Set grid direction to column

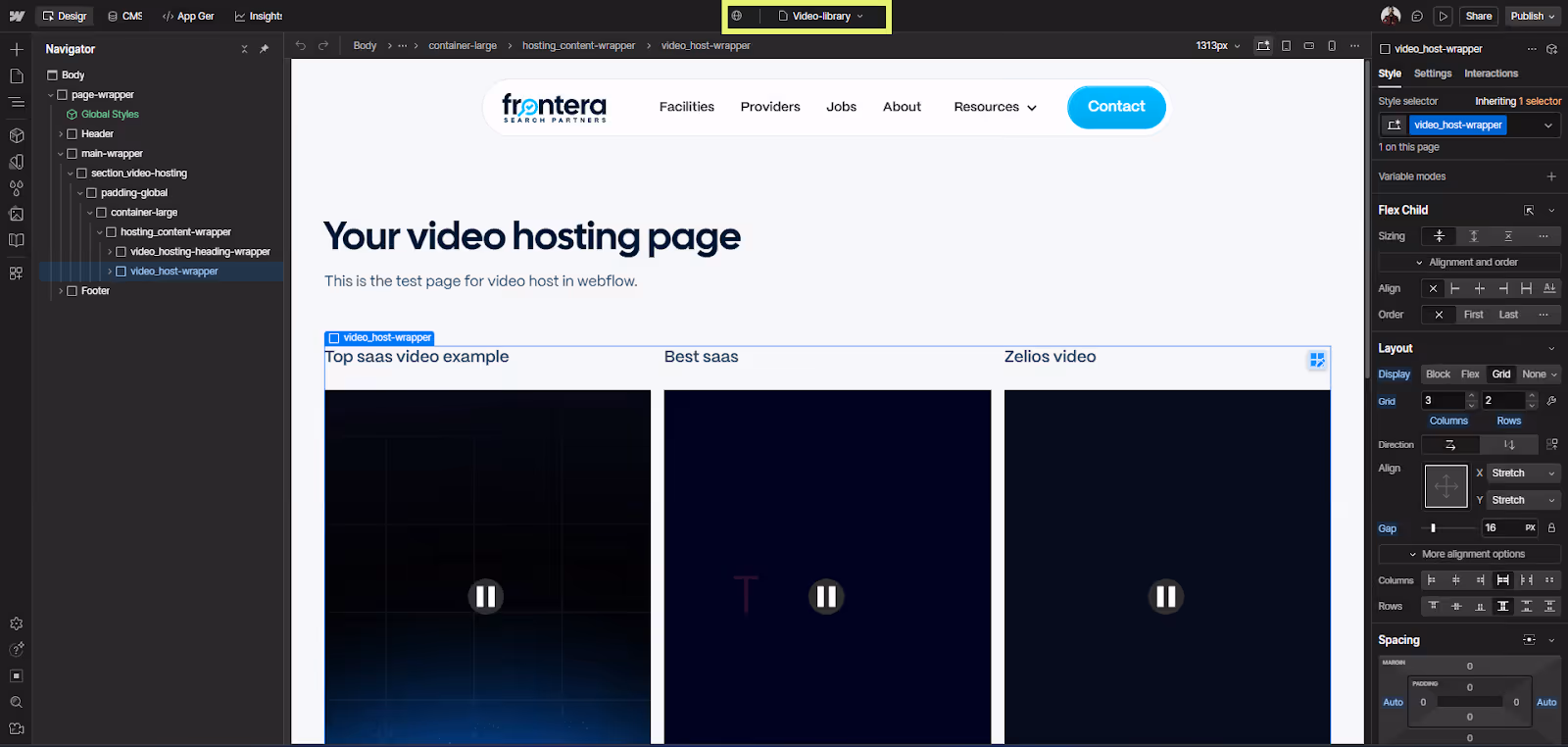[1509, 445]
